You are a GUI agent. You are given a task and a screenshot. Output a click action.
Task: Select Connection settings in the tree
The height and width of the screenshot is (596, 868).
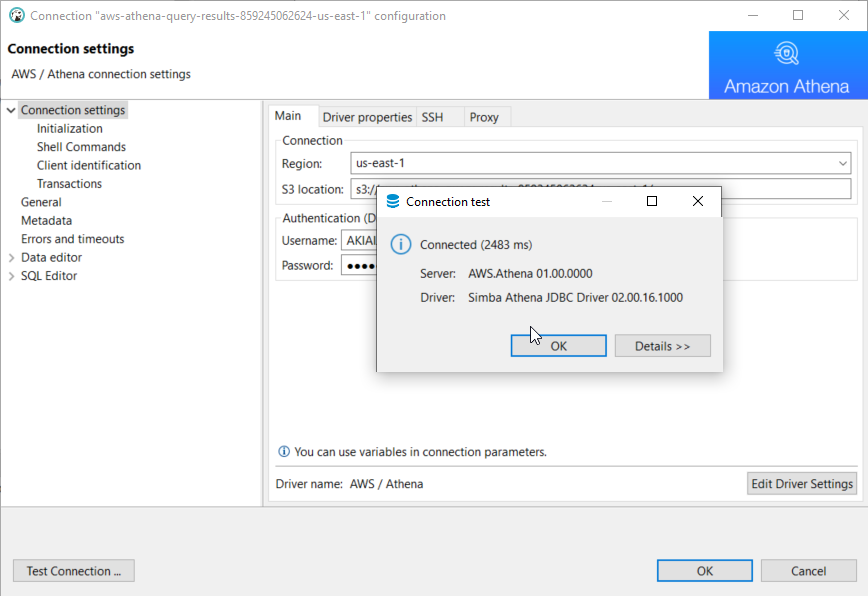73,110
